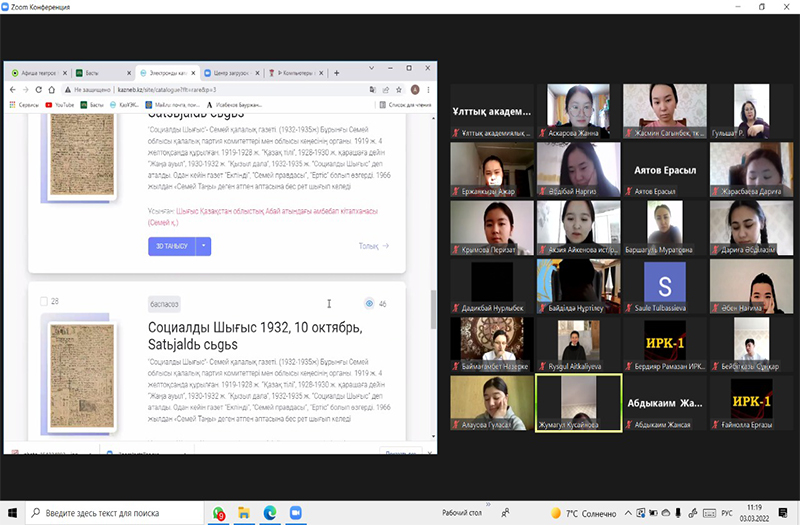Click the eye views icon beside 46

coord(368,303)
